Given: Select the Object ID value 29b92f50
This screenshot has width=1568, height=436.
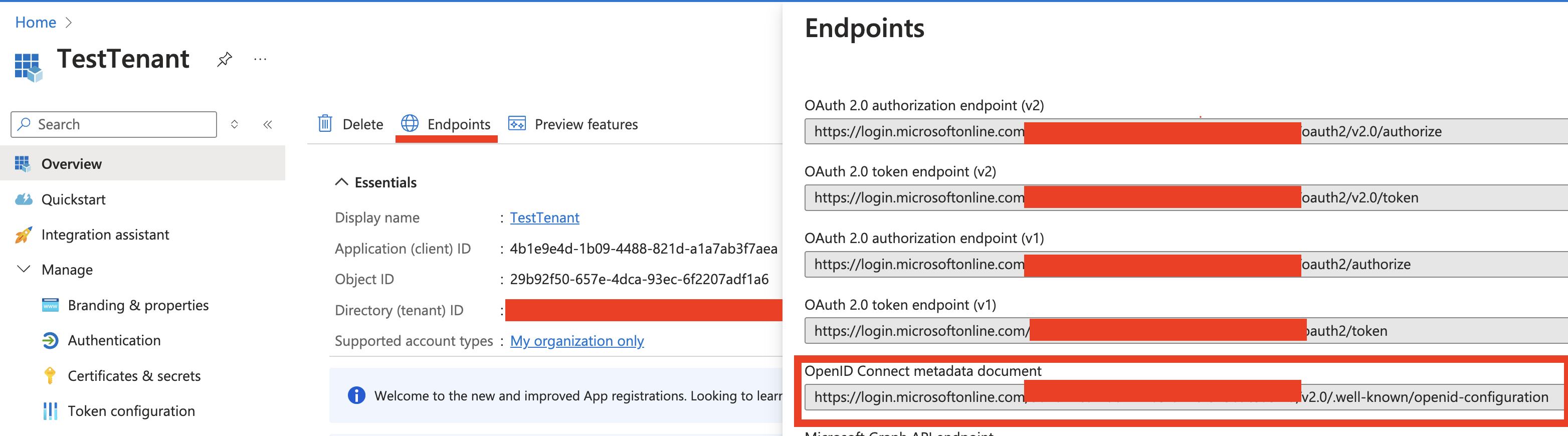Looking at the screenshot, I should [639, 279].
